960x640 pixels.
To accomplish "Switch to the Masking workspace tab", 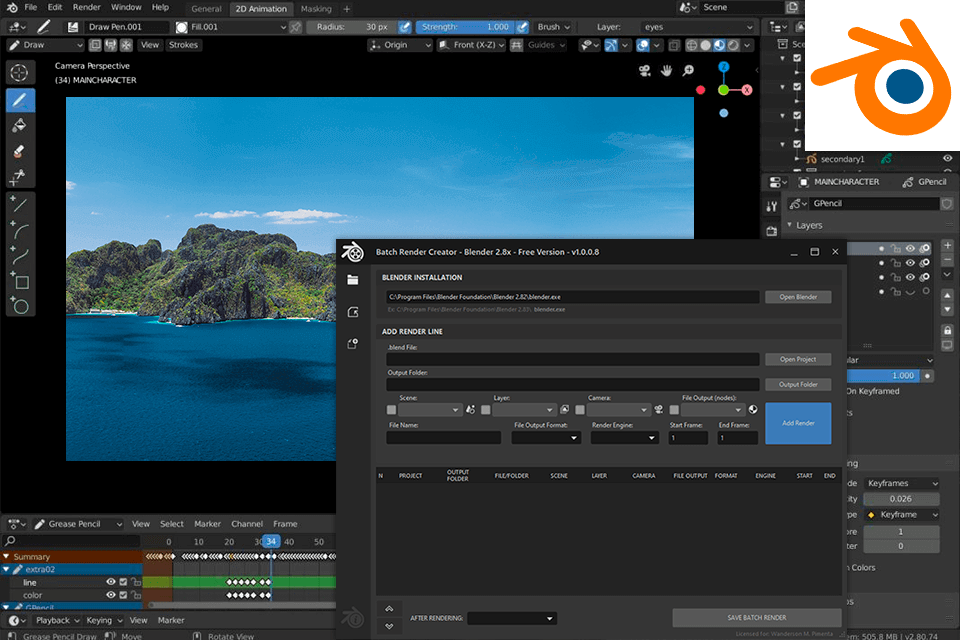I will click(316, 9).
